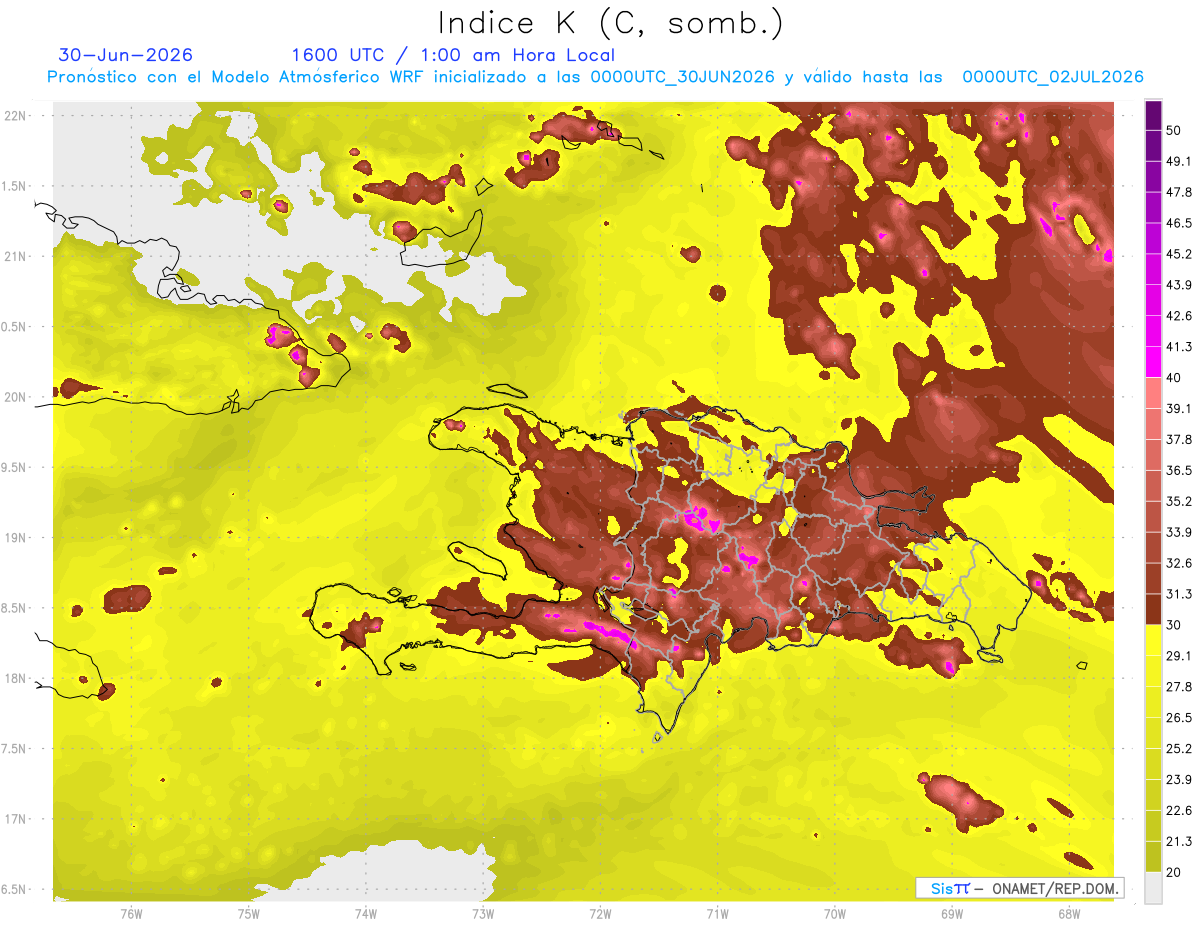Screen dimensions: 1200x927
Task: Click the legend value "49.1"
Action: (1178, 161)
